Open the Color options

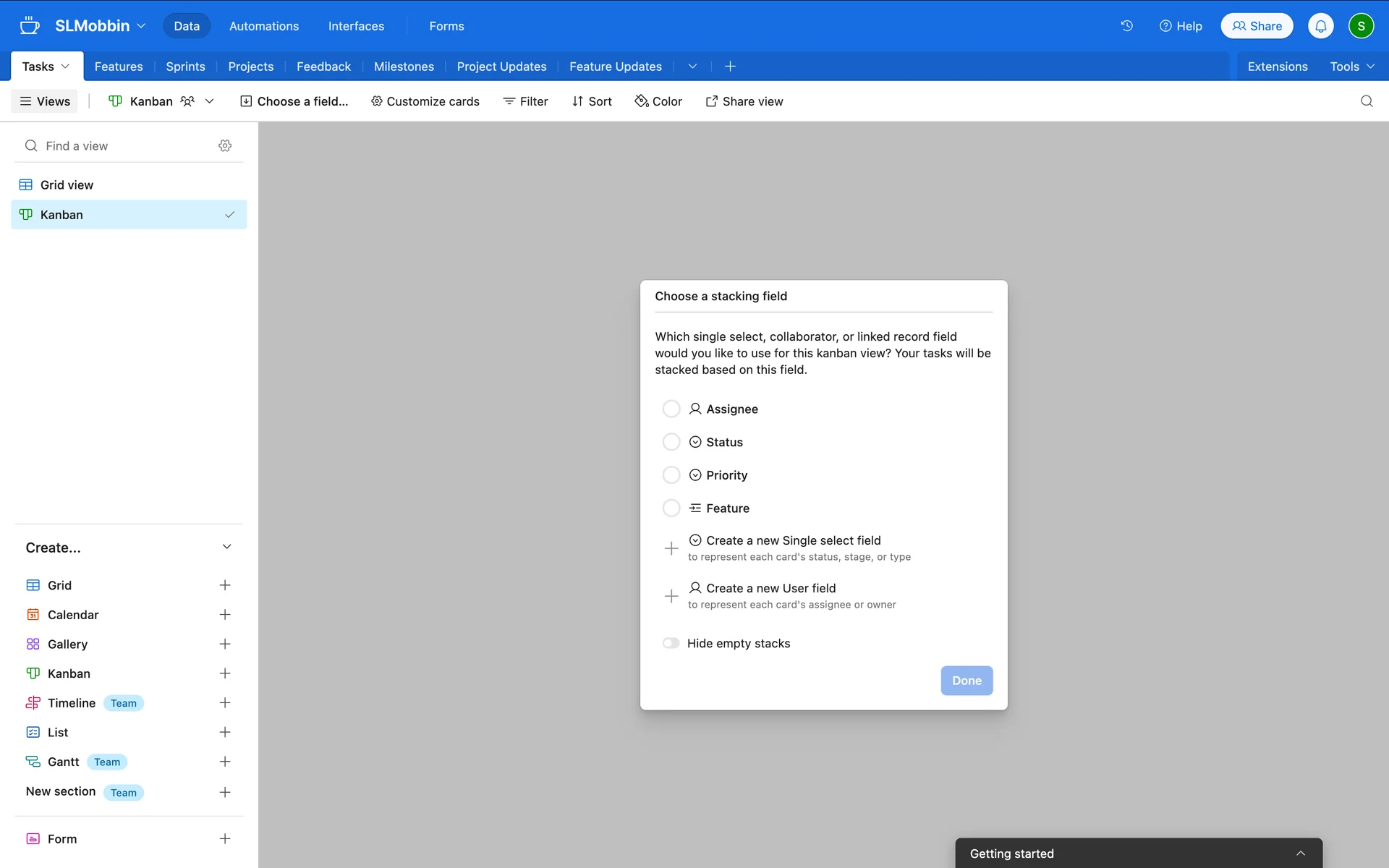point(658,101)
